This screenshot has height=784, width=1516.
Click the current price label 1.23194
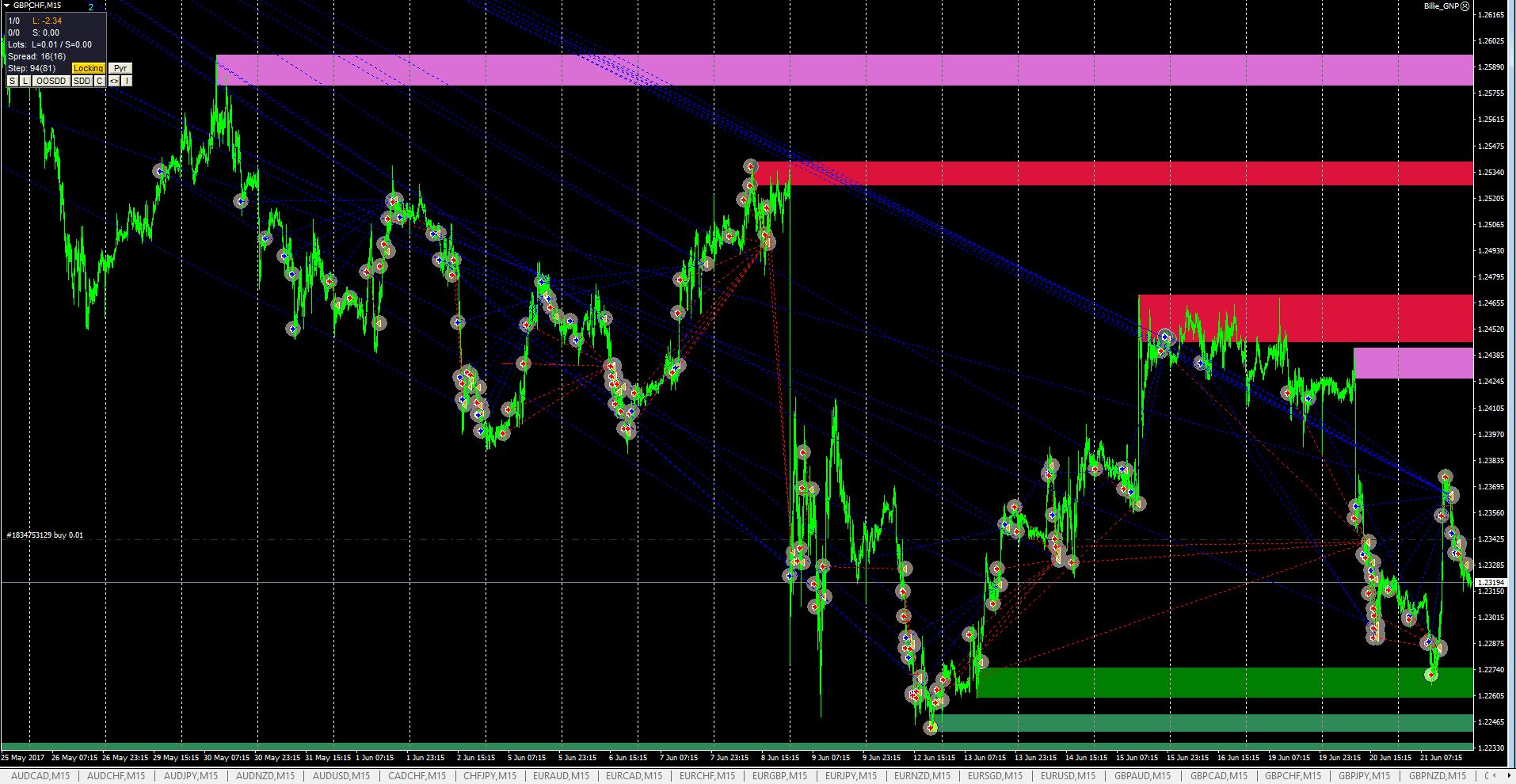tap(1491, 582)
